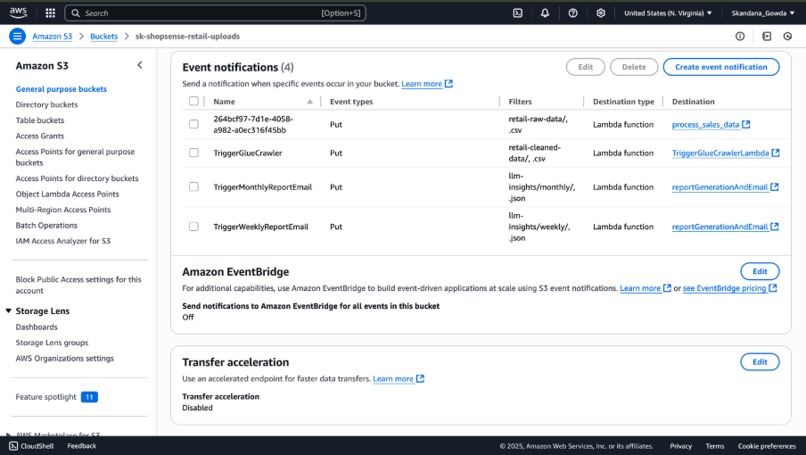Check the 264bcf97 notification row
Image resolution: width=806 pixels, height=455 pixels.
click(194, 124)
